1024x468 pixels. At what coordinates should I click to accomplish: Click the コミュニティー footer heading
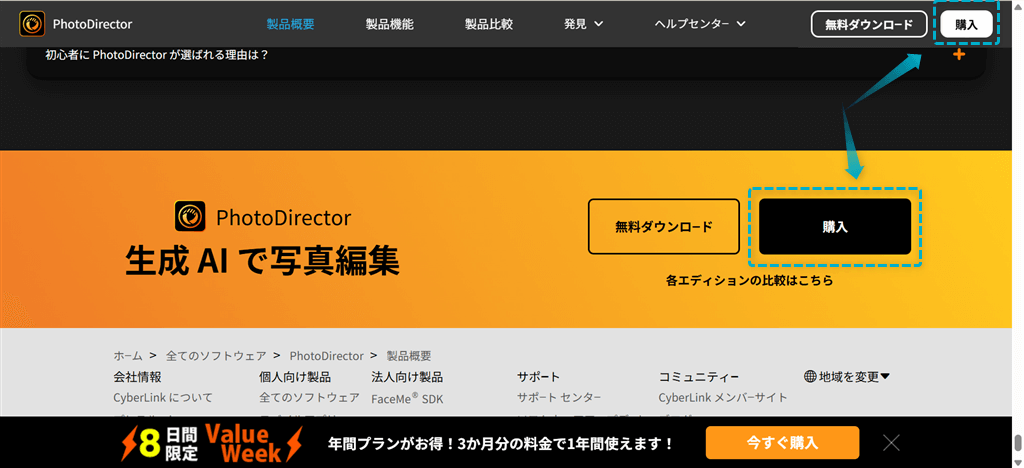[x=699, y=377]
